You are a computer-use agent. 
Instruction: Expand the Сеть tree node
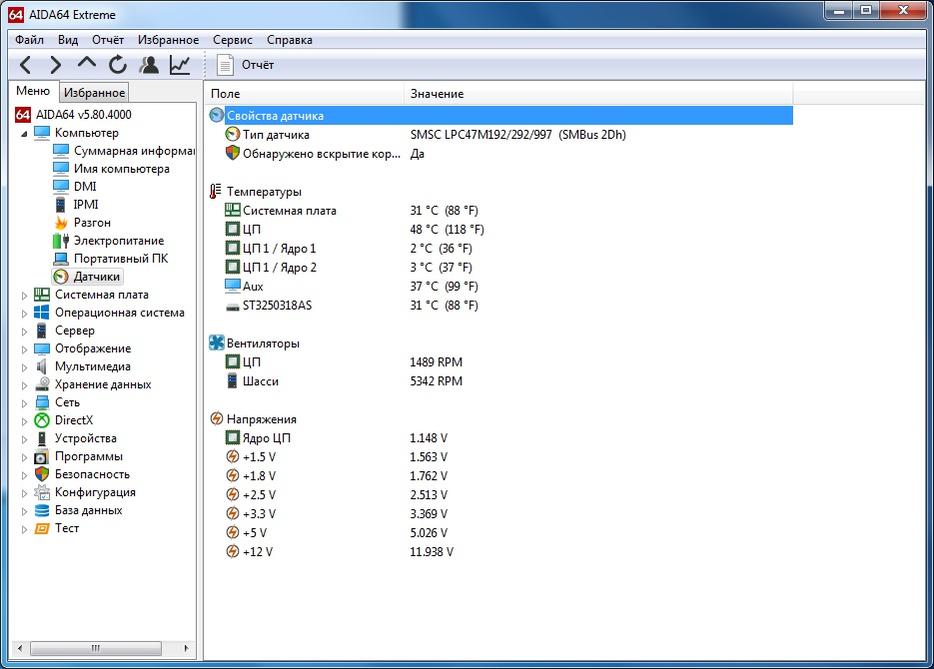coord(24,403)
